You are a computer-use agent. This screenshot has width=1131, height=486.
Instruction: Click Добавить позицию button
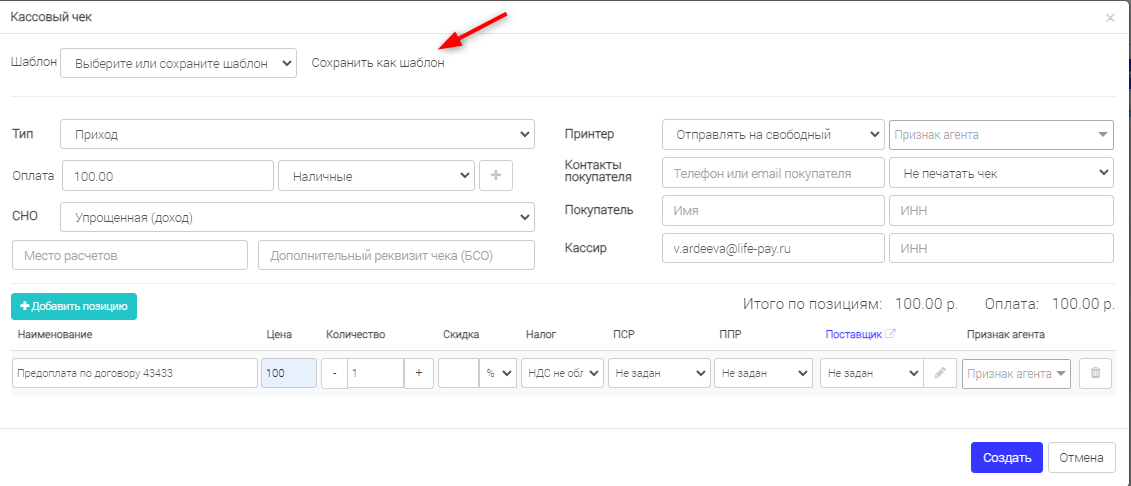(74, 306)
